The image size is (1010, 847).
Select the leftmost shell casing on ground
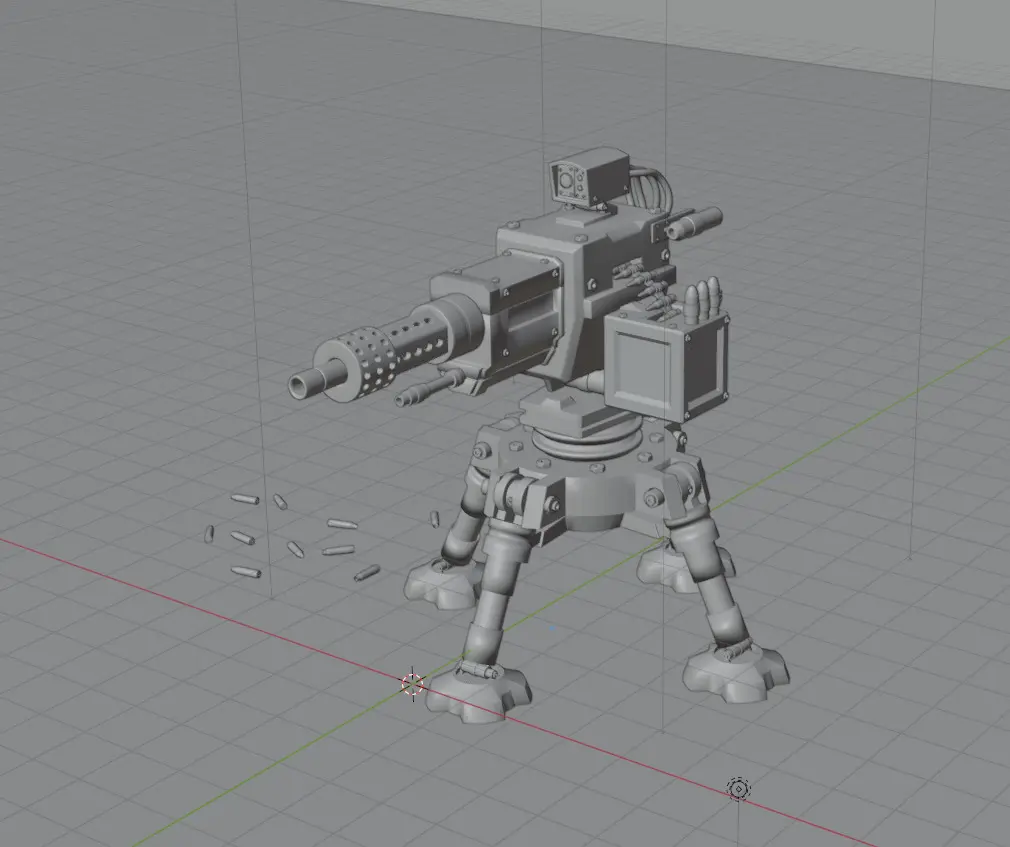(209, 533)
